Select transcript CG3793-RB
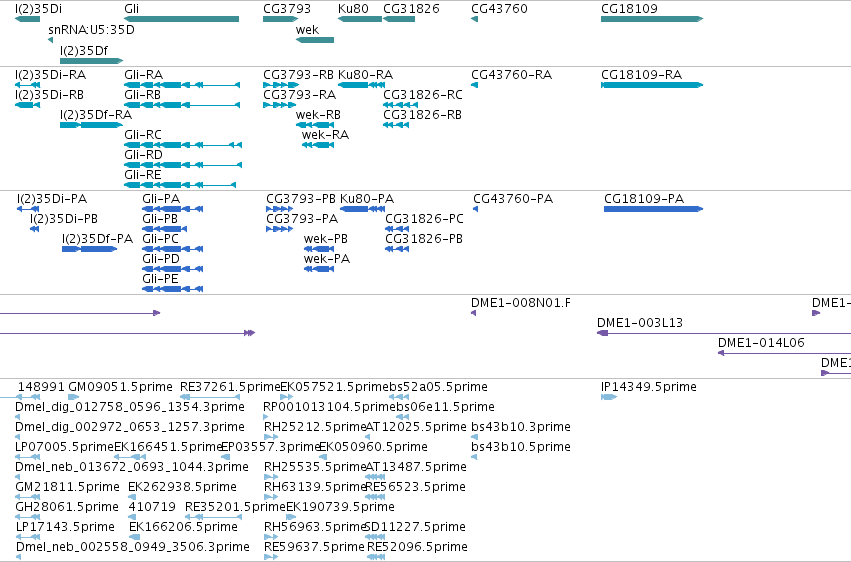Image resolution: width=851 pixels, height=562 pixels. pyautogui.click(x=281, y=85)
